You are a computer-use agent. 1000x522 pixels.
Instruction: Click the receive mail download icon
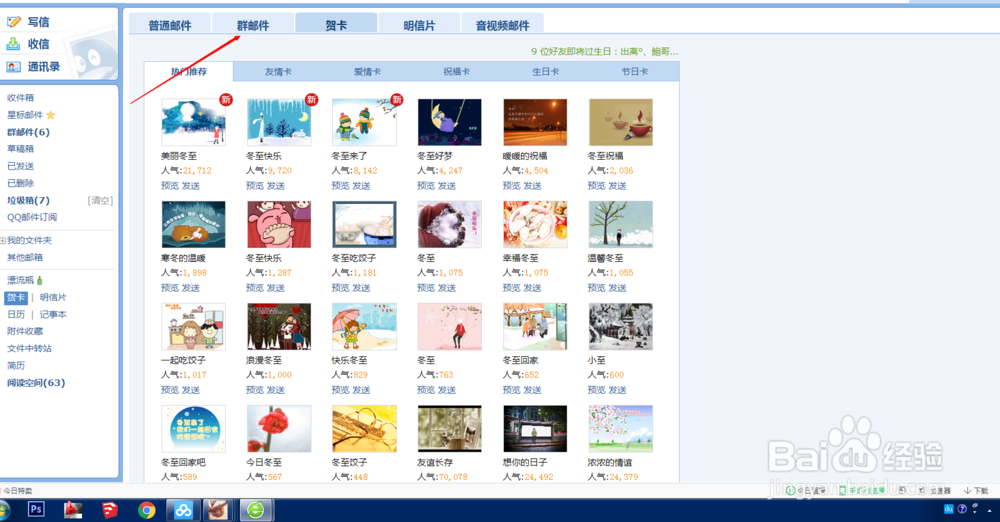[x=13, y=44]
